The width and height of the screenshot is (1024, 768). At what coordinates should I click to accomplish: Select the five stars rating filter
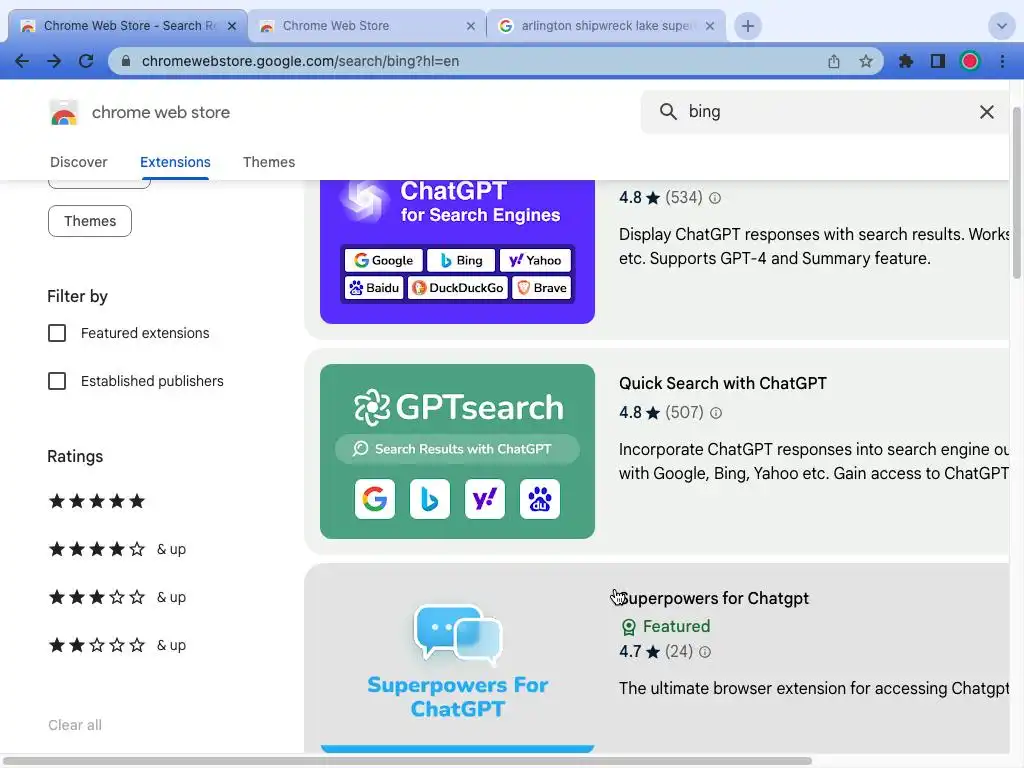(97, 502)
